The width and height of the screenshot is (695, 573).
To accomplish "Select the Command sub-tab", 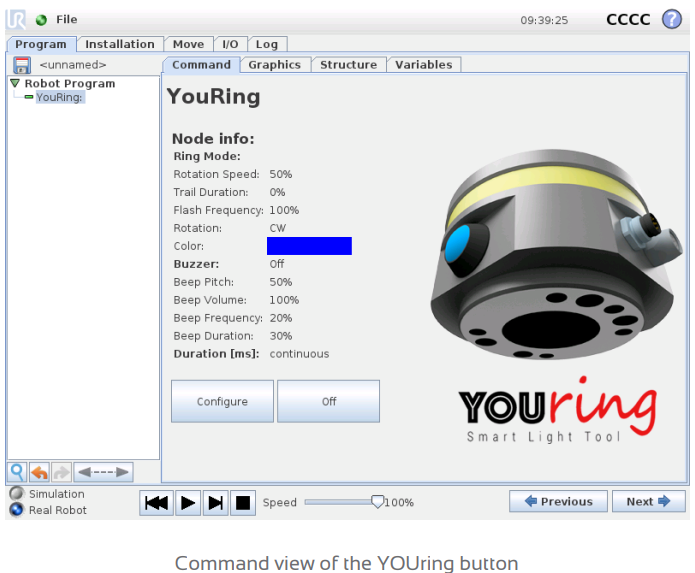I will click(201, 65).
